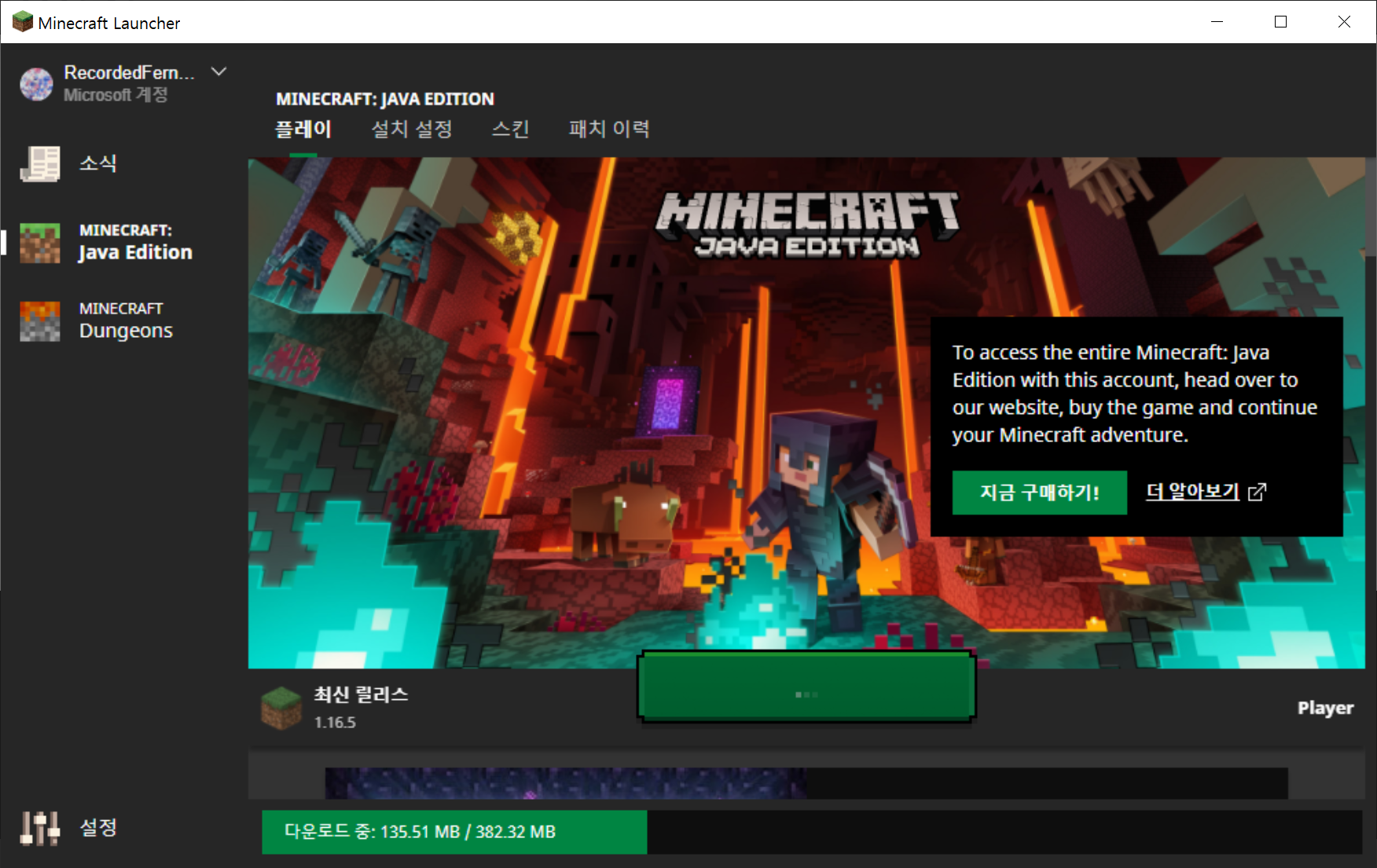Click the vertical scrollbar on the right
Viewport: 1377px width, 868px height.
(1371, 207)
